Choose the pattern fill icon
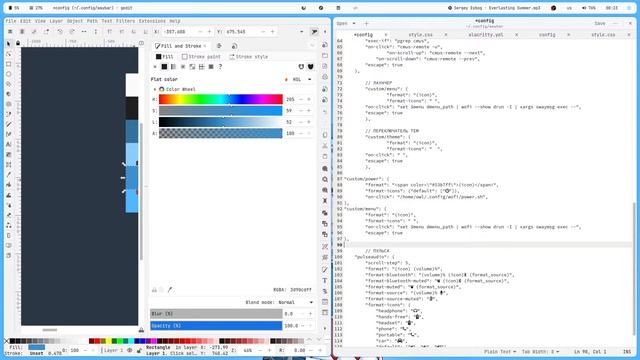 (x=202, y=67)
